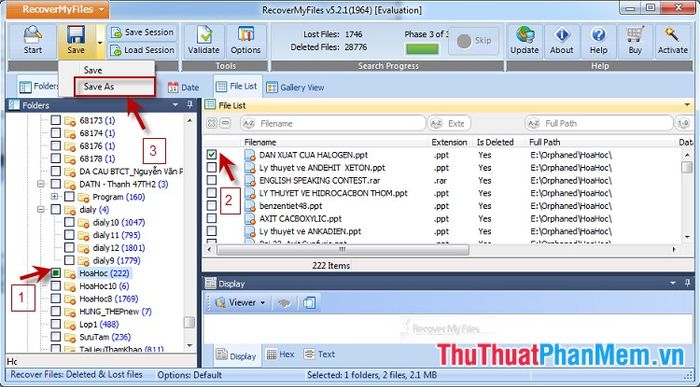Sort by Filename column header
Screen dimensions: 700x387
[260, 142]
